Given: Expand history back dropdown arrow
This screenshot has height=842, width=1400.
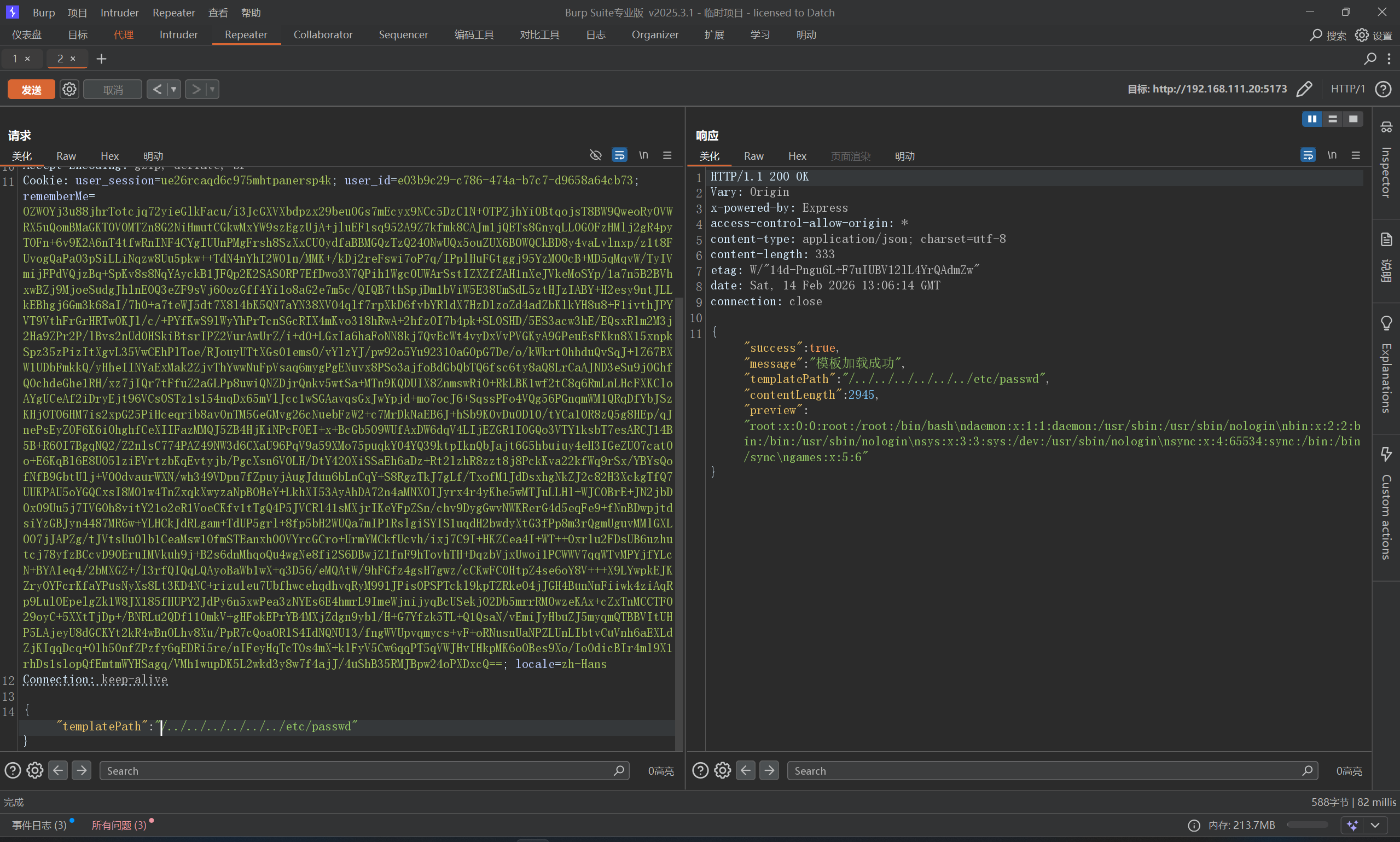Looking at the screenshot, I should click(x=174, y=89).
